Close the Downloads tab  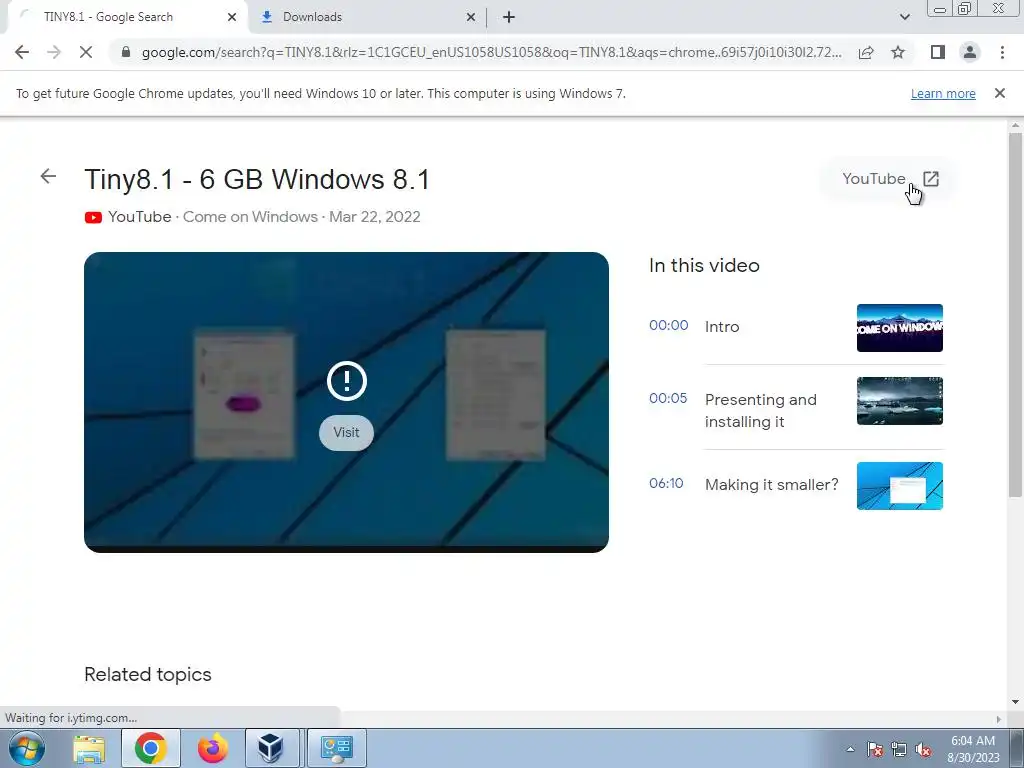(471, 17)
